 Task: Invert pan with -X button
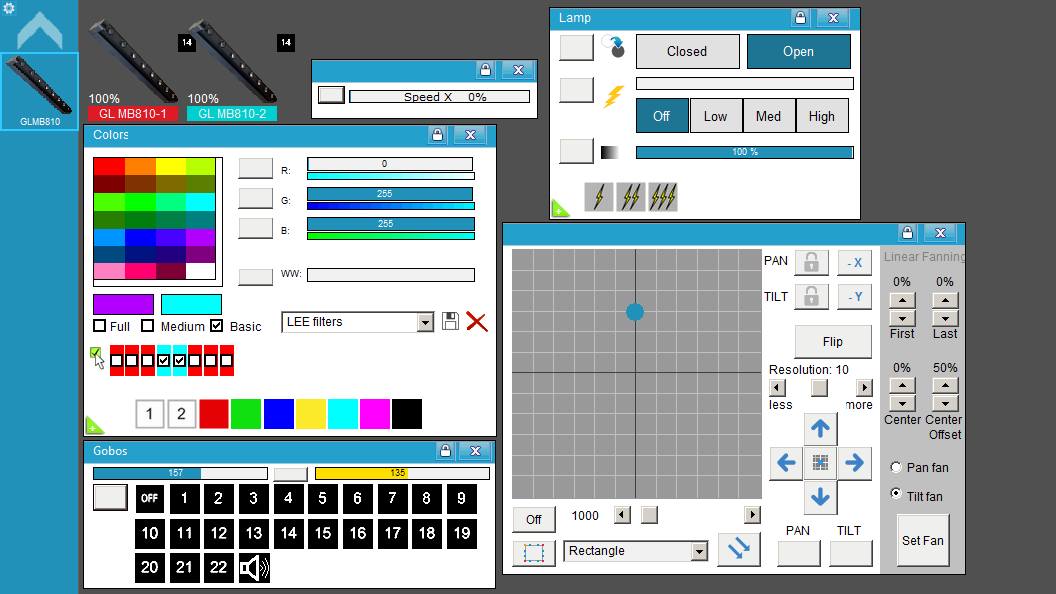tap(855, 263)
